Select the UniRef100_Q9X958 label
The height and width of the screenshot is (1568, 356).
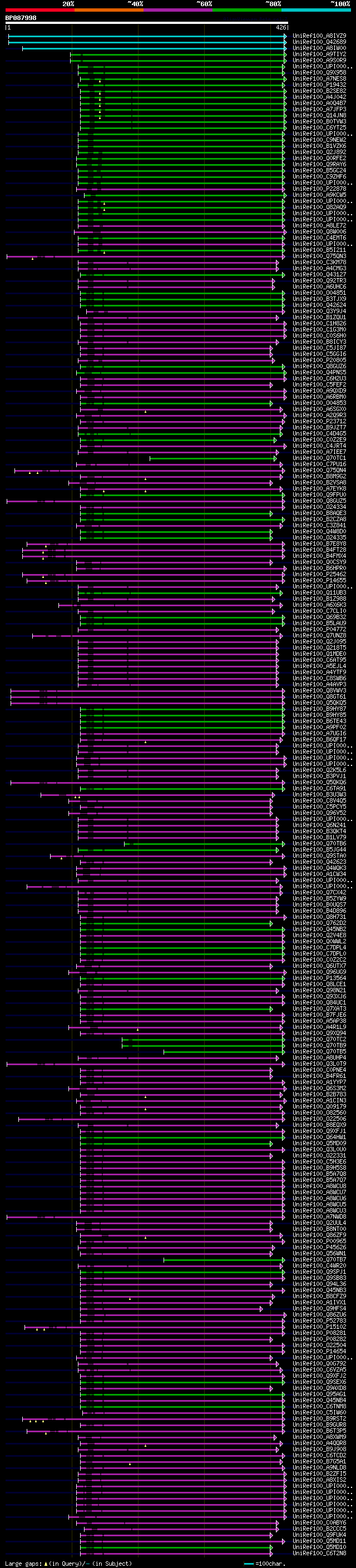point(319,72)
